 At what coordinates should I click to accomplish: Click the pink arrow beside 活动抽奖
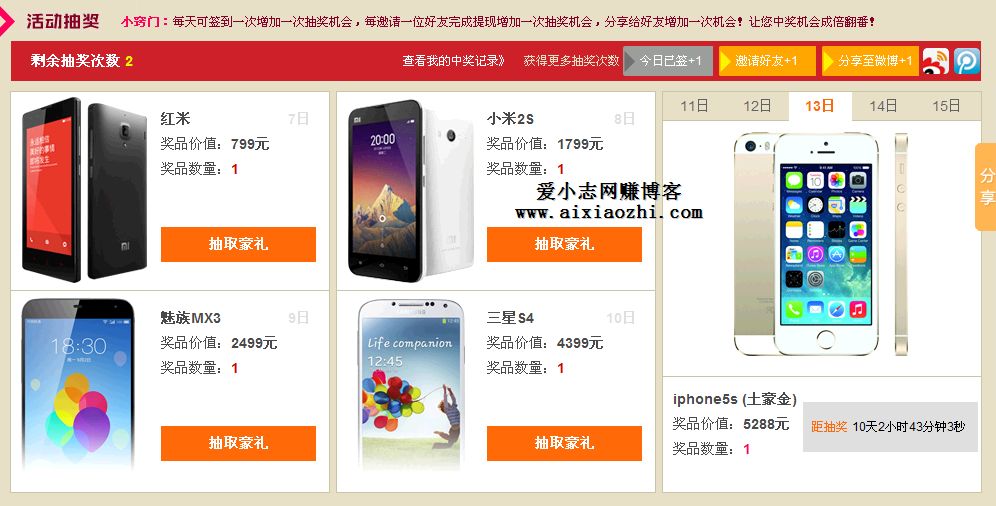[x=6, y=20]
